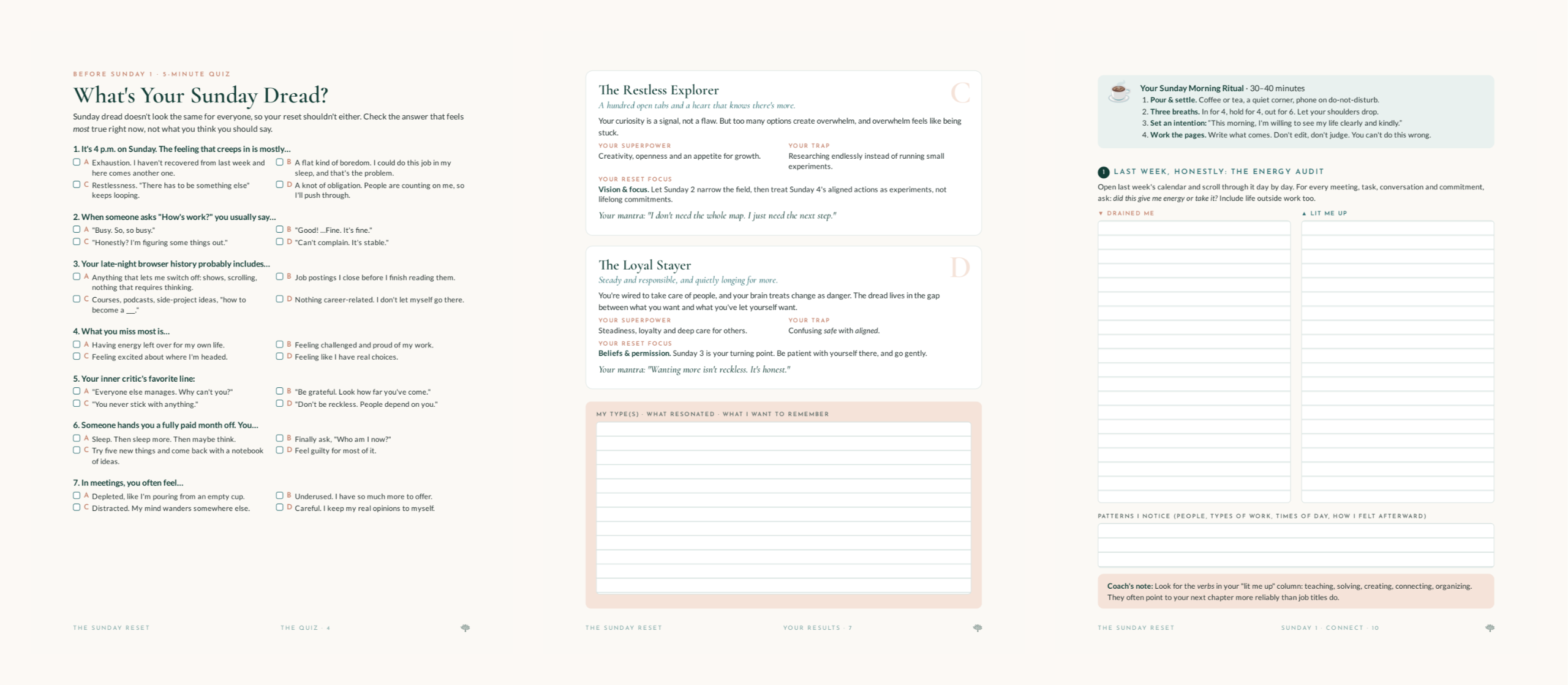The width and height of the screenshot is (1568, 685).
Task: Select the 'Busy. So, so busy.' checkbox
Action: coord(77,229)
